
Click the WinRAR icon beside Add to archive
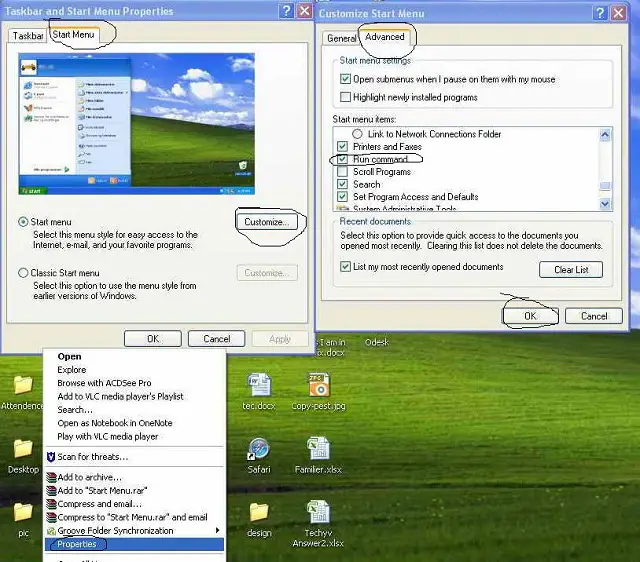pos(51,477)
